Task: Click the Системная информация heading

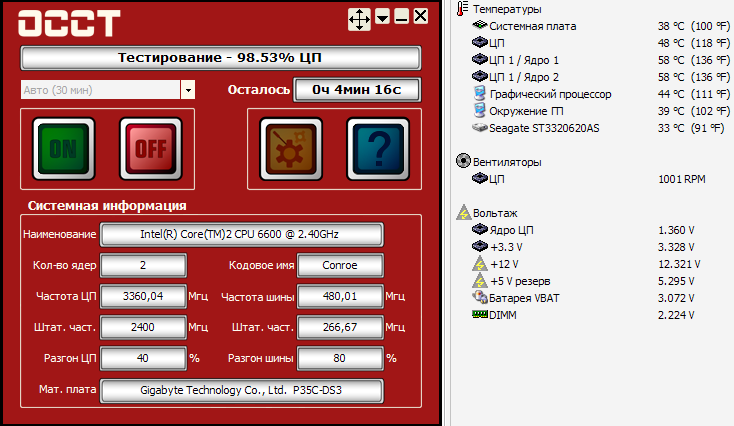Action: tap(107, 206)
